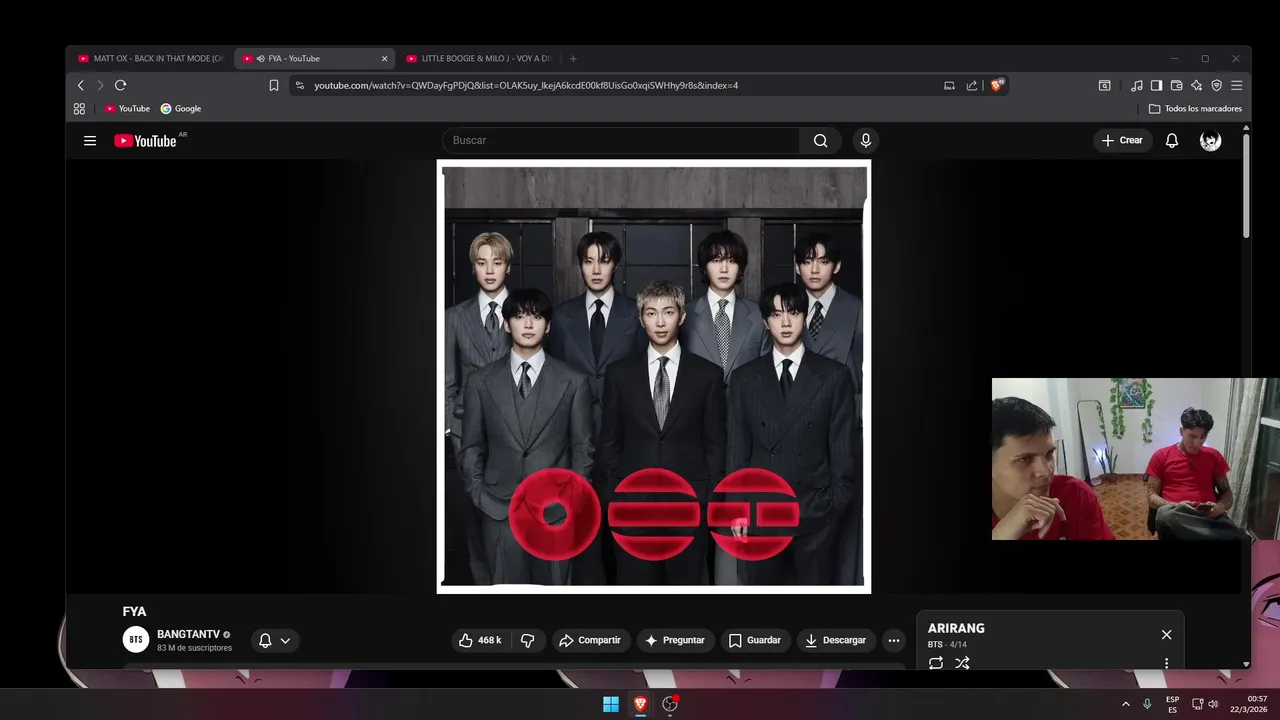
Task: Toggle shuffle on the ARIRANG playlist
Action: tap(962, 663)
